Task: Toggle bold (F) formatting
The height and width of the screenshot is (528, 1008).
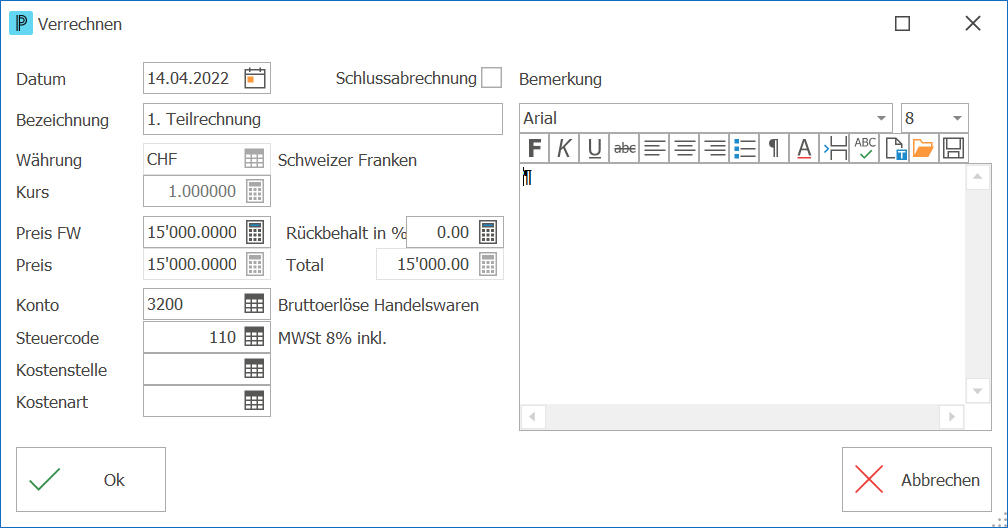Action: (534, 149)
